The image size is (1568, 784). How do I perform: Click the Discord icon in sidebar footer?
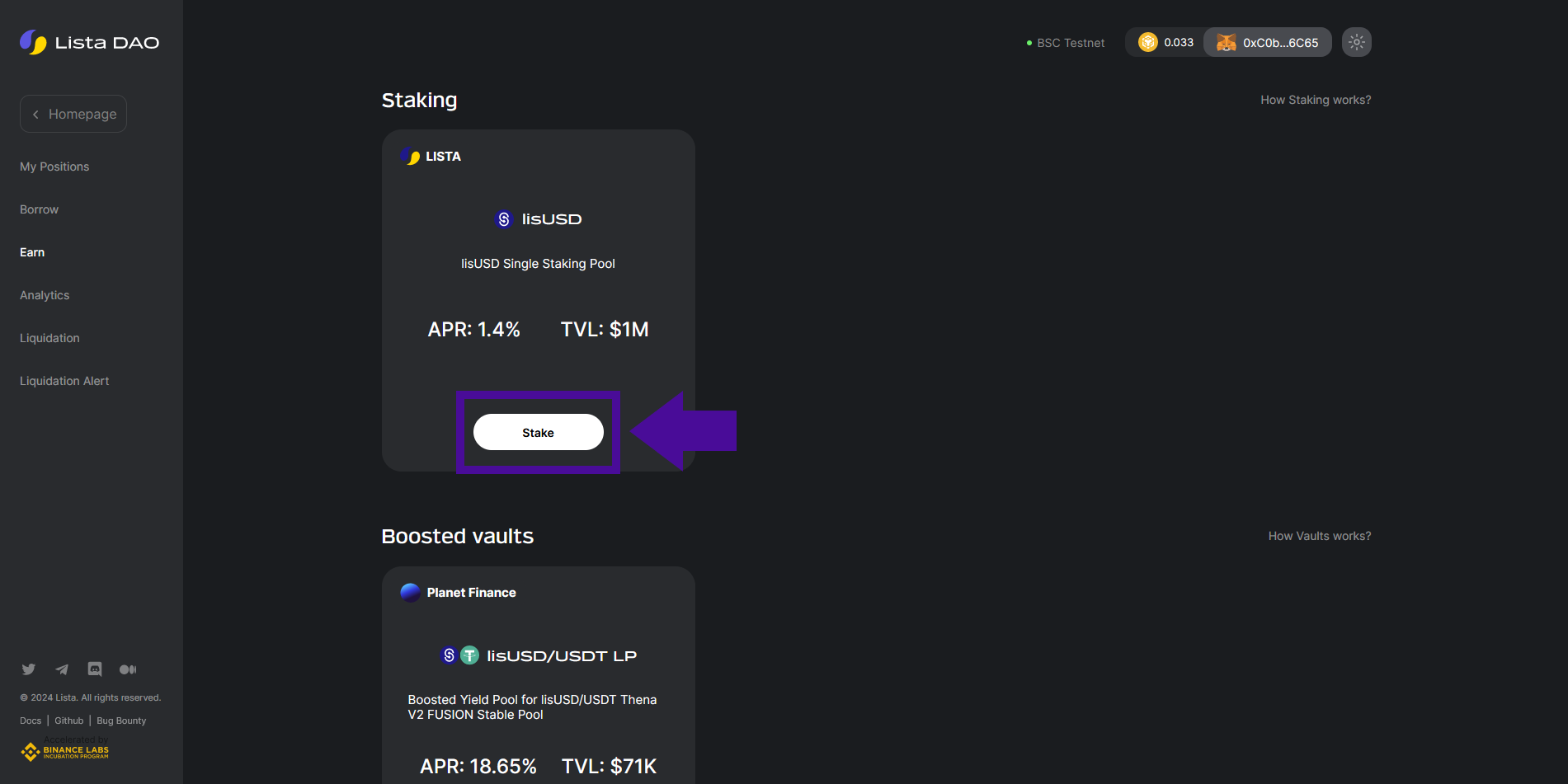tap(95, 669)
